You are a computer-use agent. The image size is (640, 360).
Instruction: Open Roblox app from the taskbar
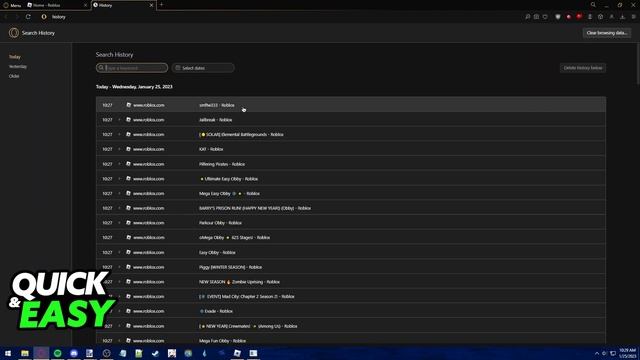click(237, 353)
